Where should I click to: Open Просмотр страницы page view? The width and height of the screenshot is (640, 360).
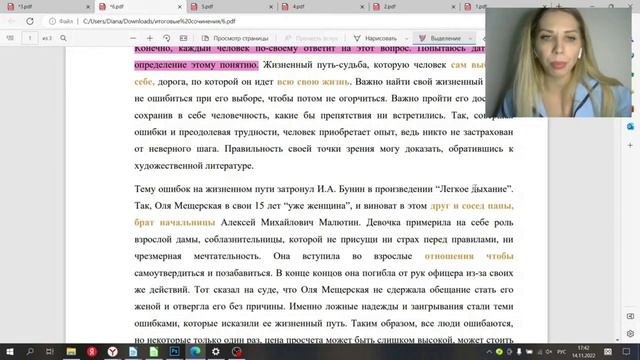pyautogui.click(x=235, y=38)
